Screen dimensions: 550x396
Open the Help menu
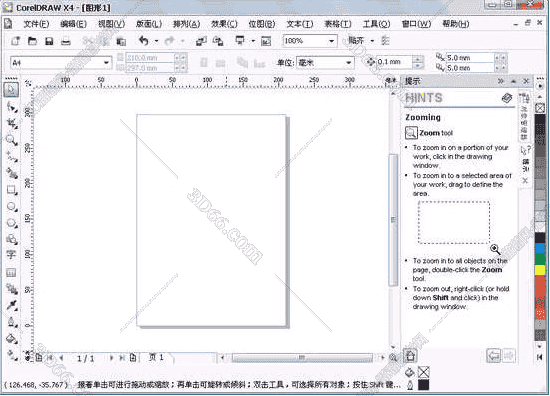tap(455, 24)
